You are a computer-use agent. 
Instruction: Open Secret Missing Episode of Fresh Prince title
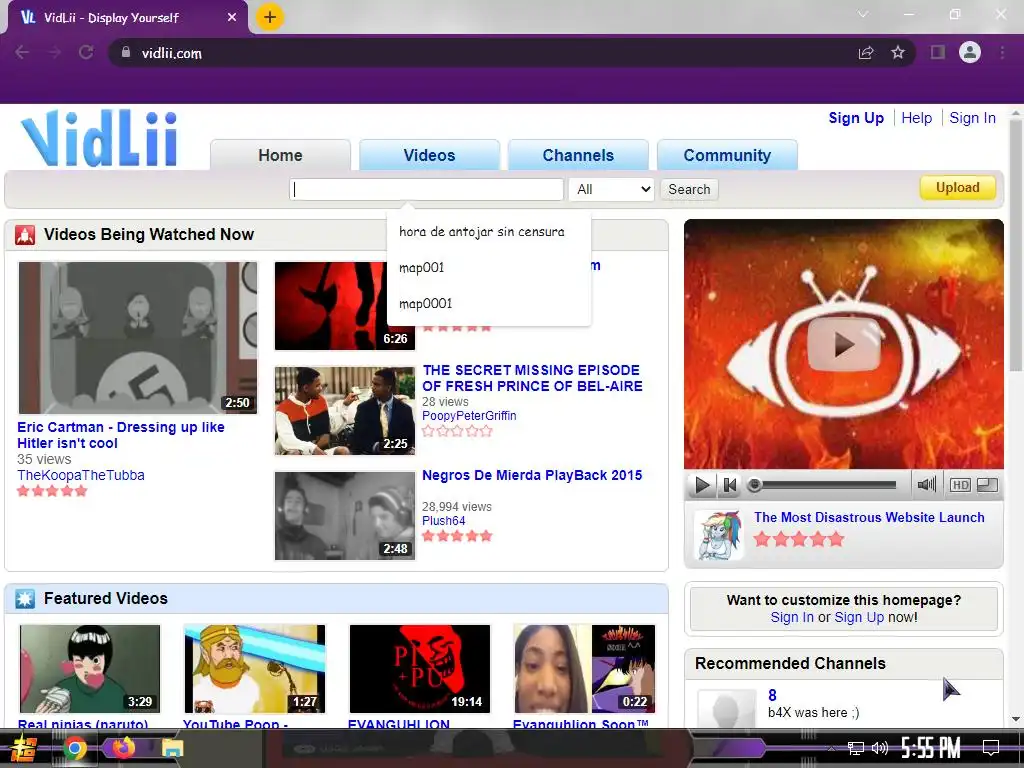pyautogui.click(x=532, y=378)
